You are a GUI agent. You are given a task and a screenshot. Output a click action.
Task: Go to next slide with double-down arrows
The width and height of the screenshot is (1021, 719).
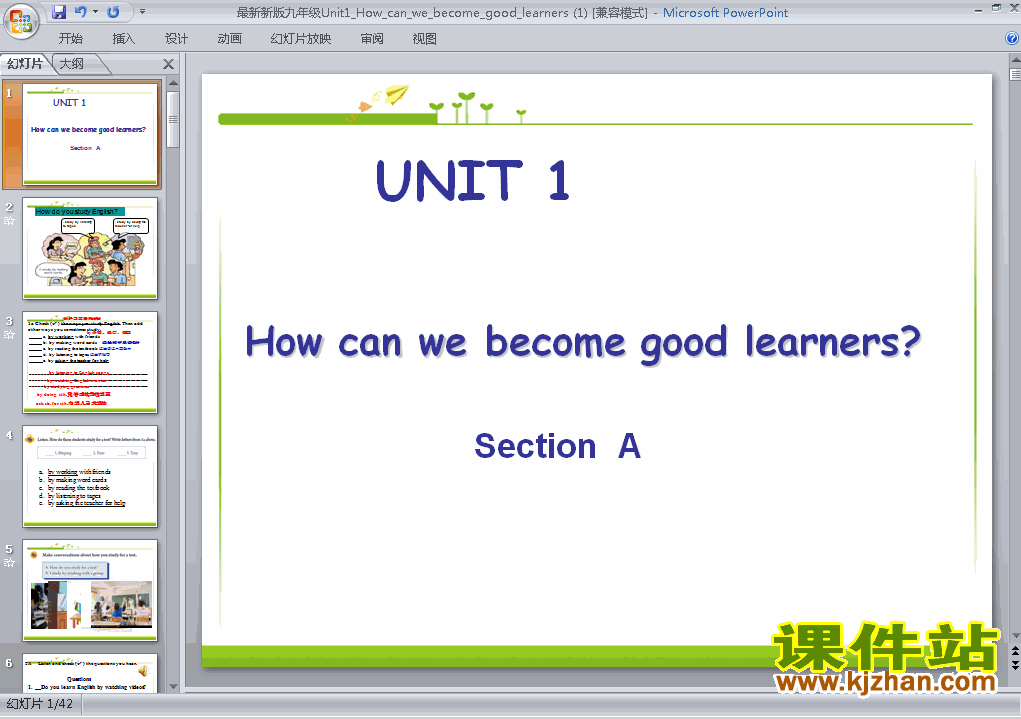point(1015,664)
